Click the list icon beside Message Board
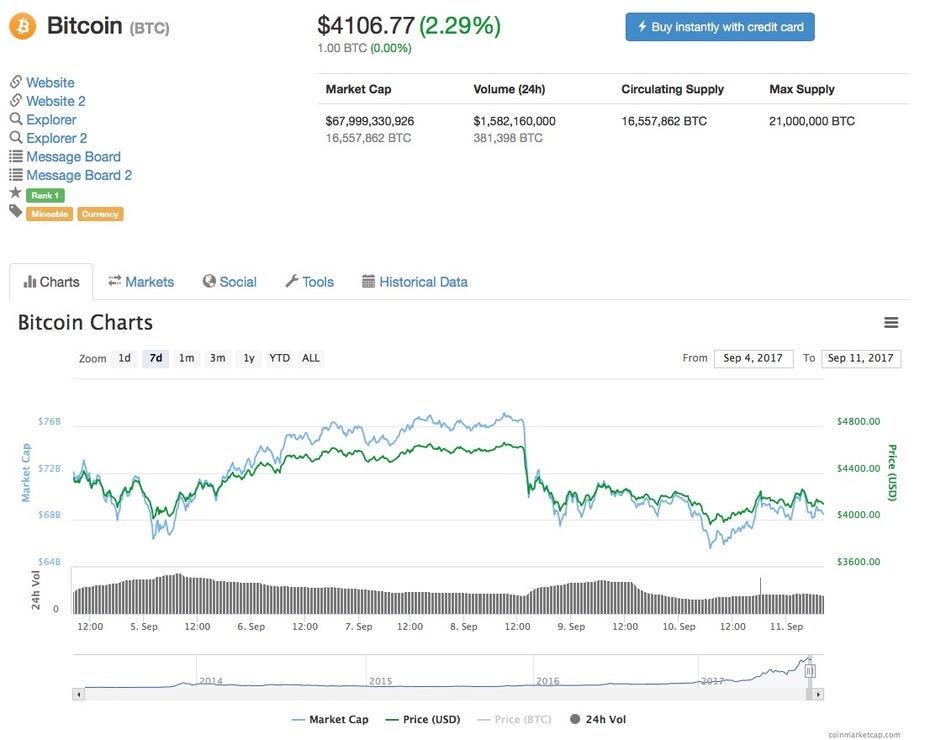 click(16, 157)
